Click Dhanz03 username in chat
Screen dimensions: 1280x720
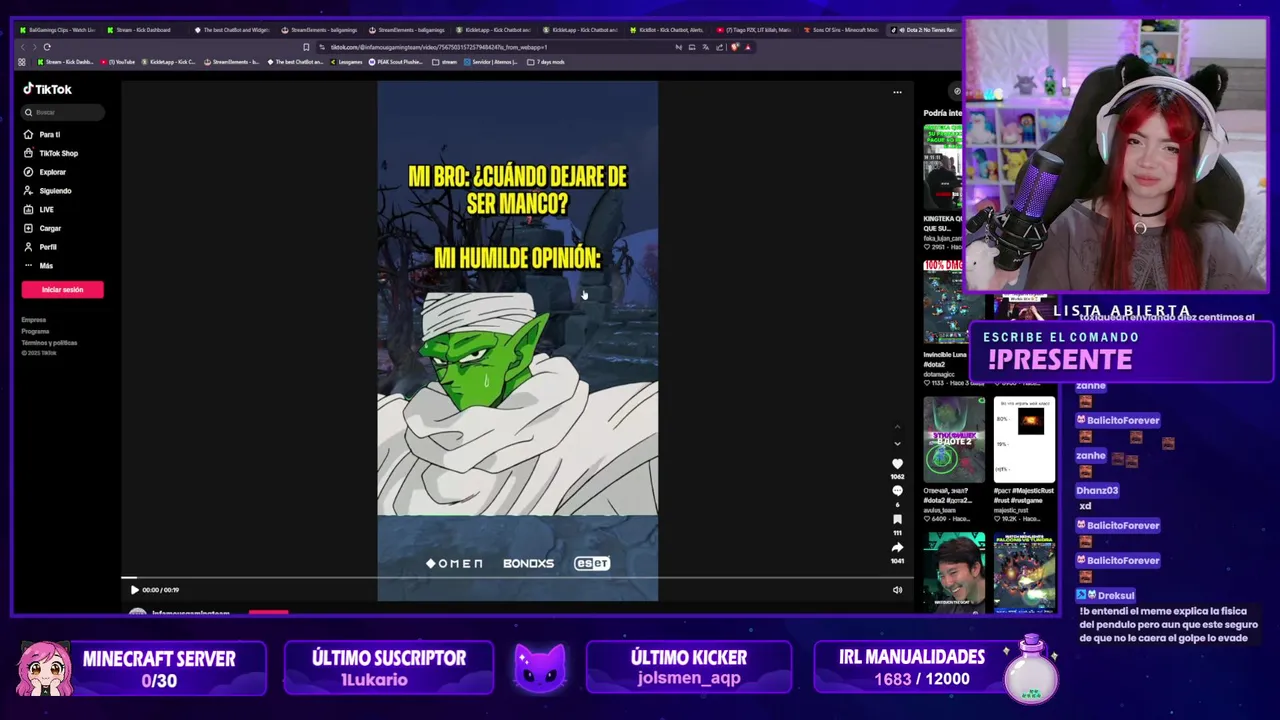click(1097, 490)
